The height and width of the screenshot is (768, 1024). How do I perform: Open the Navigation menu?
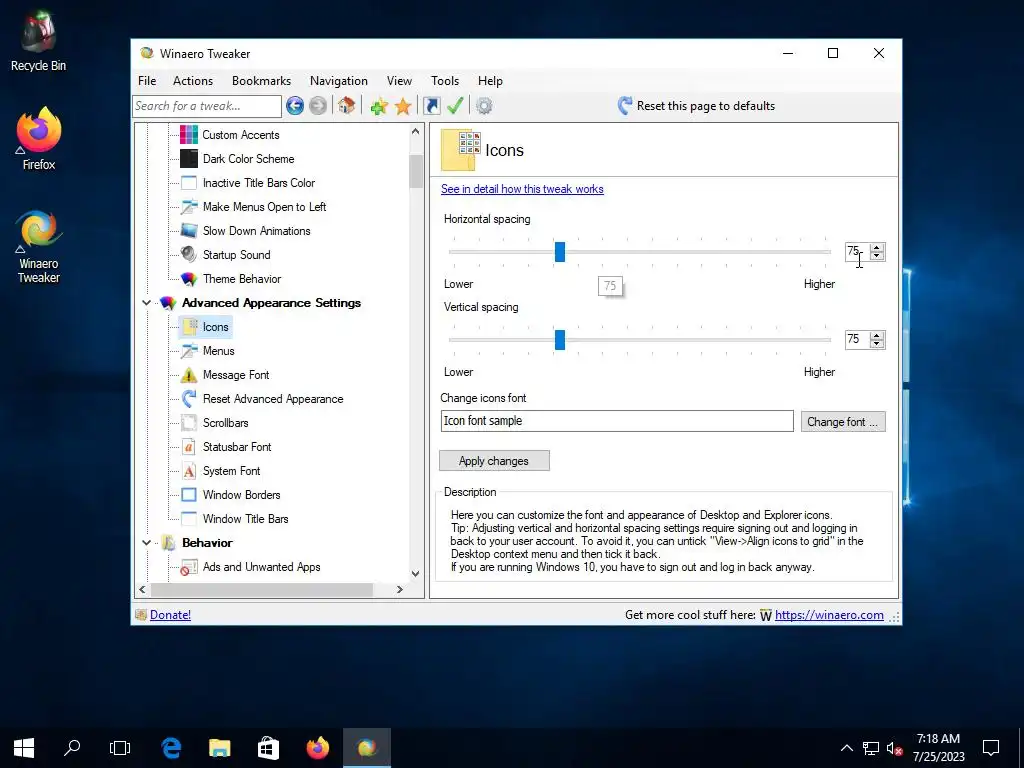click(x=338, y=81)
